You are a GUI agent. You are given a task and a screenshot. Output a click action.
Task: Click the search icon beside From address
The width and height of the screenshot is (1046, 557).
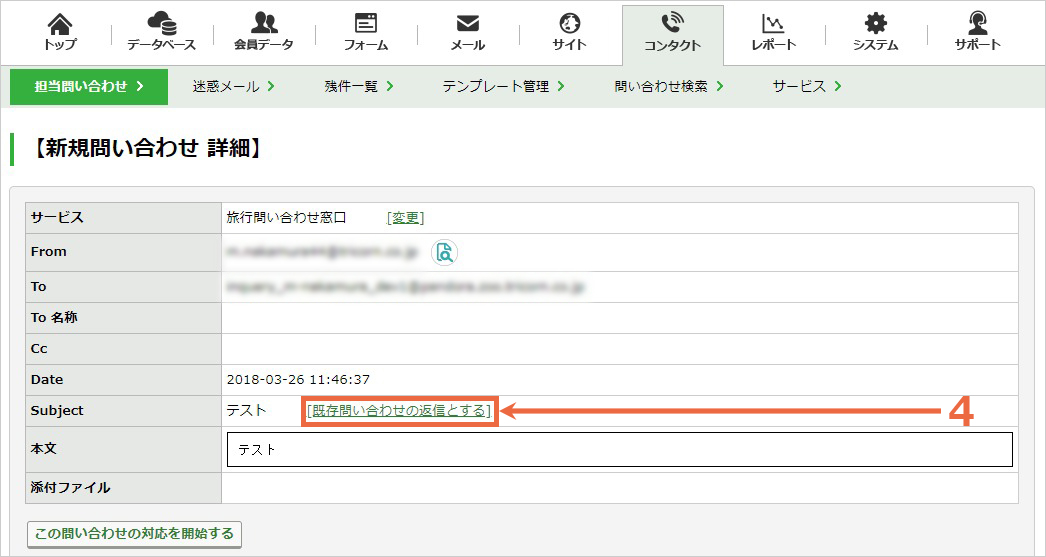(444, 252)
